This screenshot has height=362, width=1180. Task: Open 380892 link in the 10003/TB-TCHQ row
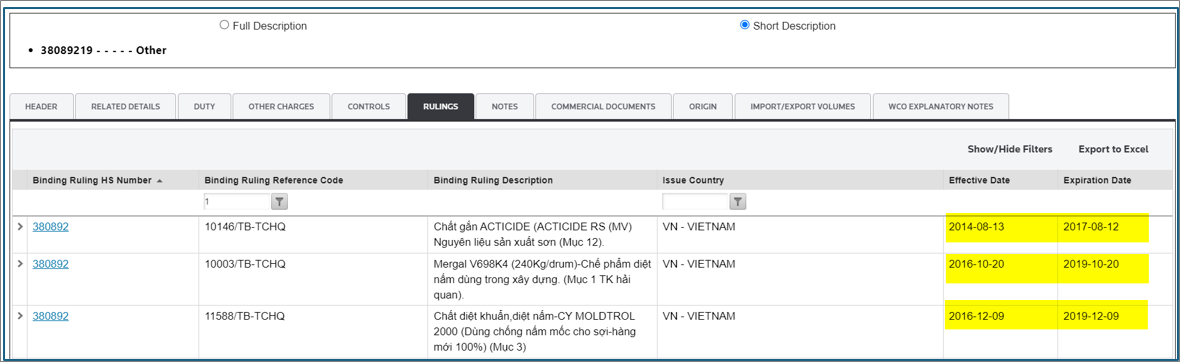point(50,264)
